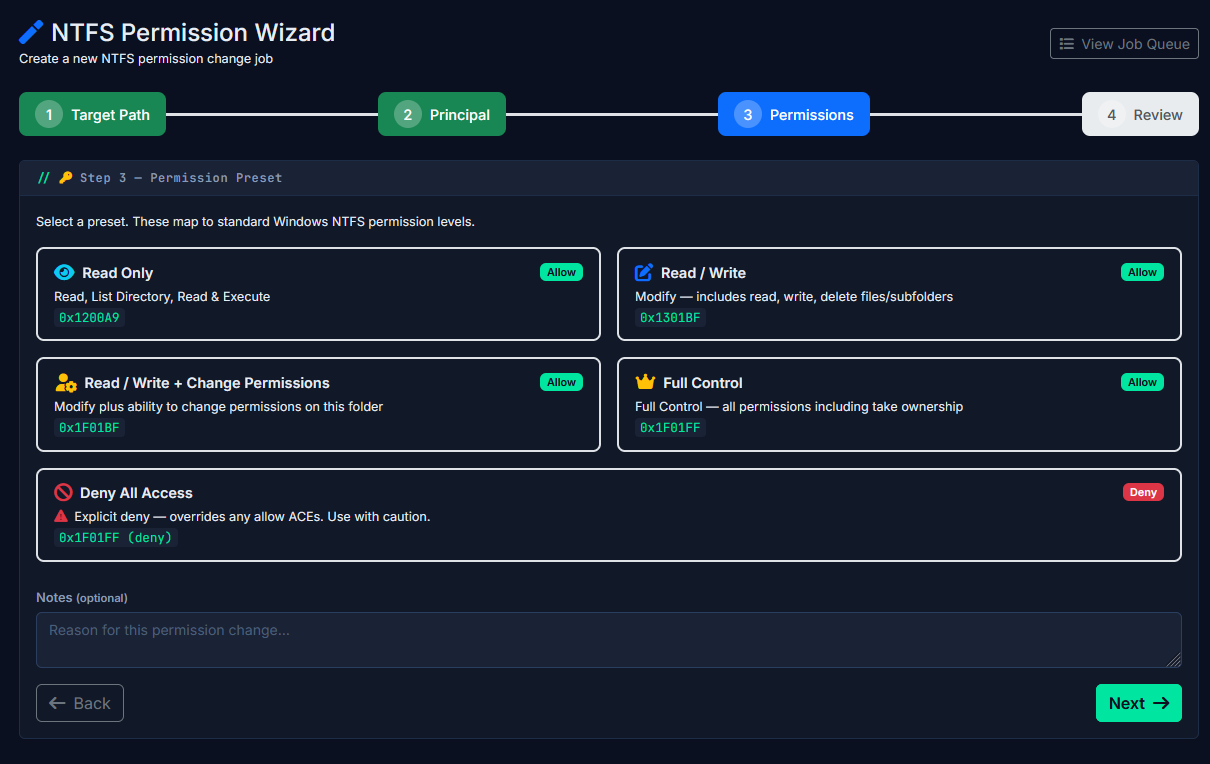Click 'Read, List Directory, Read & Execute' description
Viewport: 1210px width, 764px height.
(162, 297)
